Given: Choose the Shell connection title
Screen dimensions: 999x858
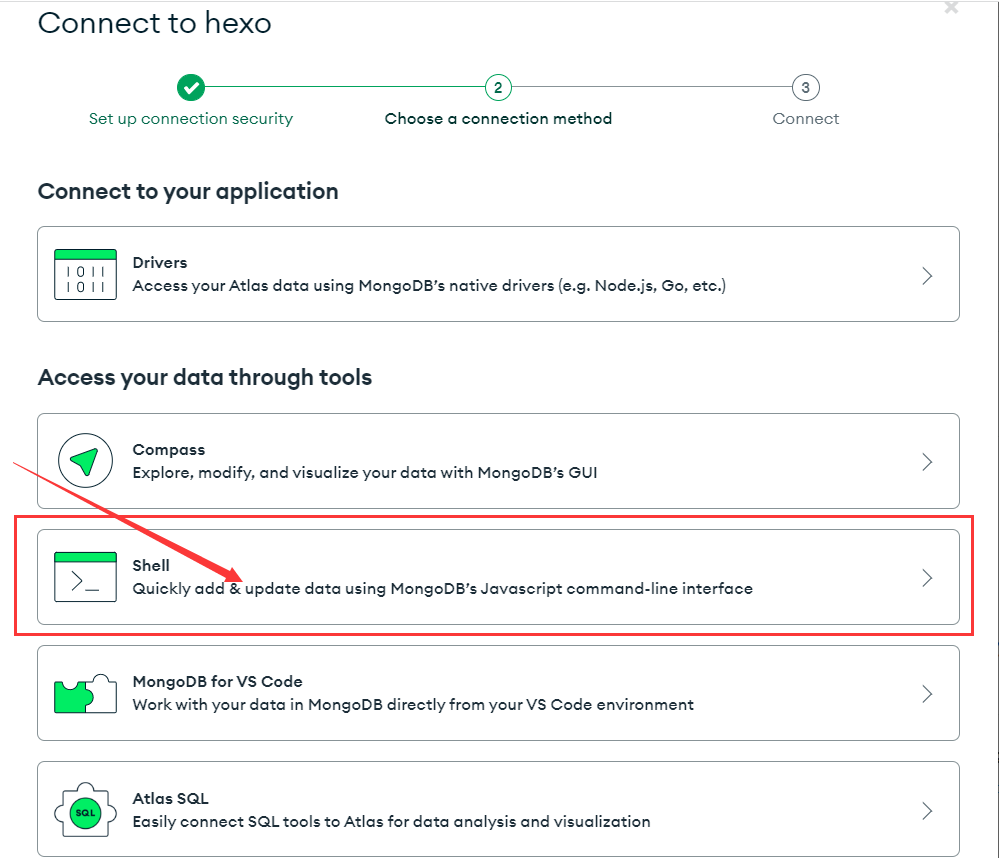Looking at the screenshot, I should coord(151,566).
